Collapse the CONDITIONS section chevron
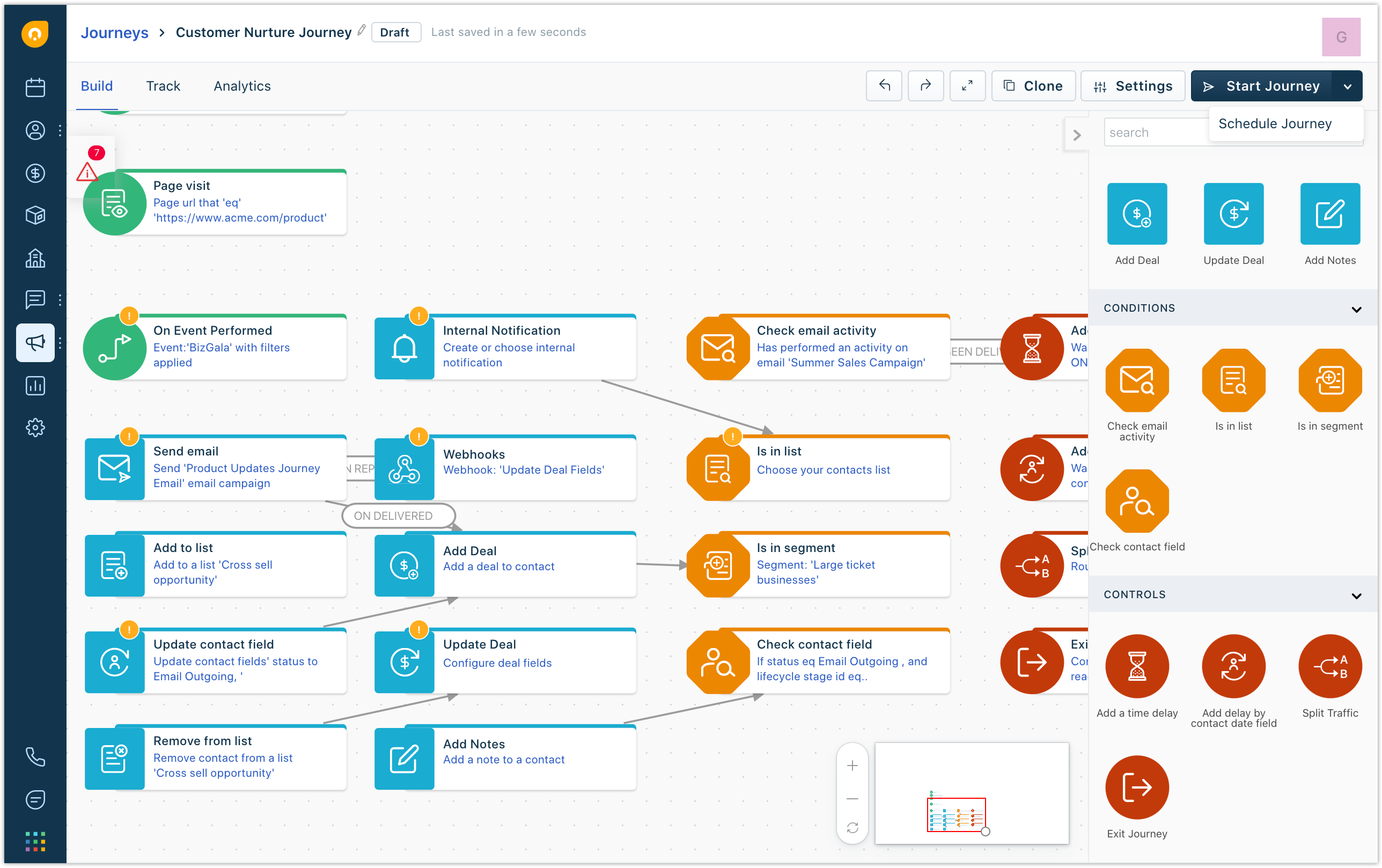1382x868 pixels. [x=1357, y=310]
